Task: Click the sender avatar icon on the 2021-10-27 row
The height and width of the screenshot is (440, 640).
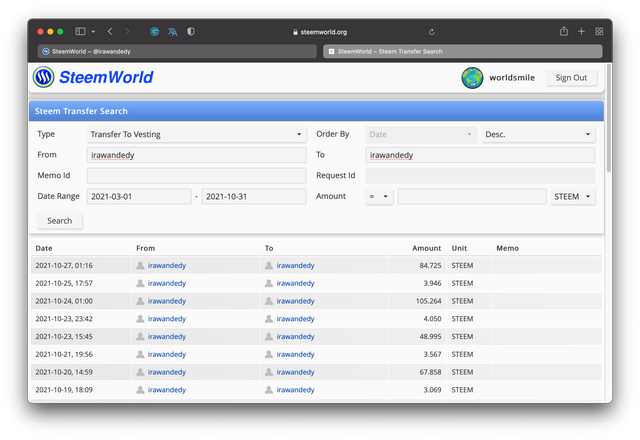Action: tap(140, 266)
